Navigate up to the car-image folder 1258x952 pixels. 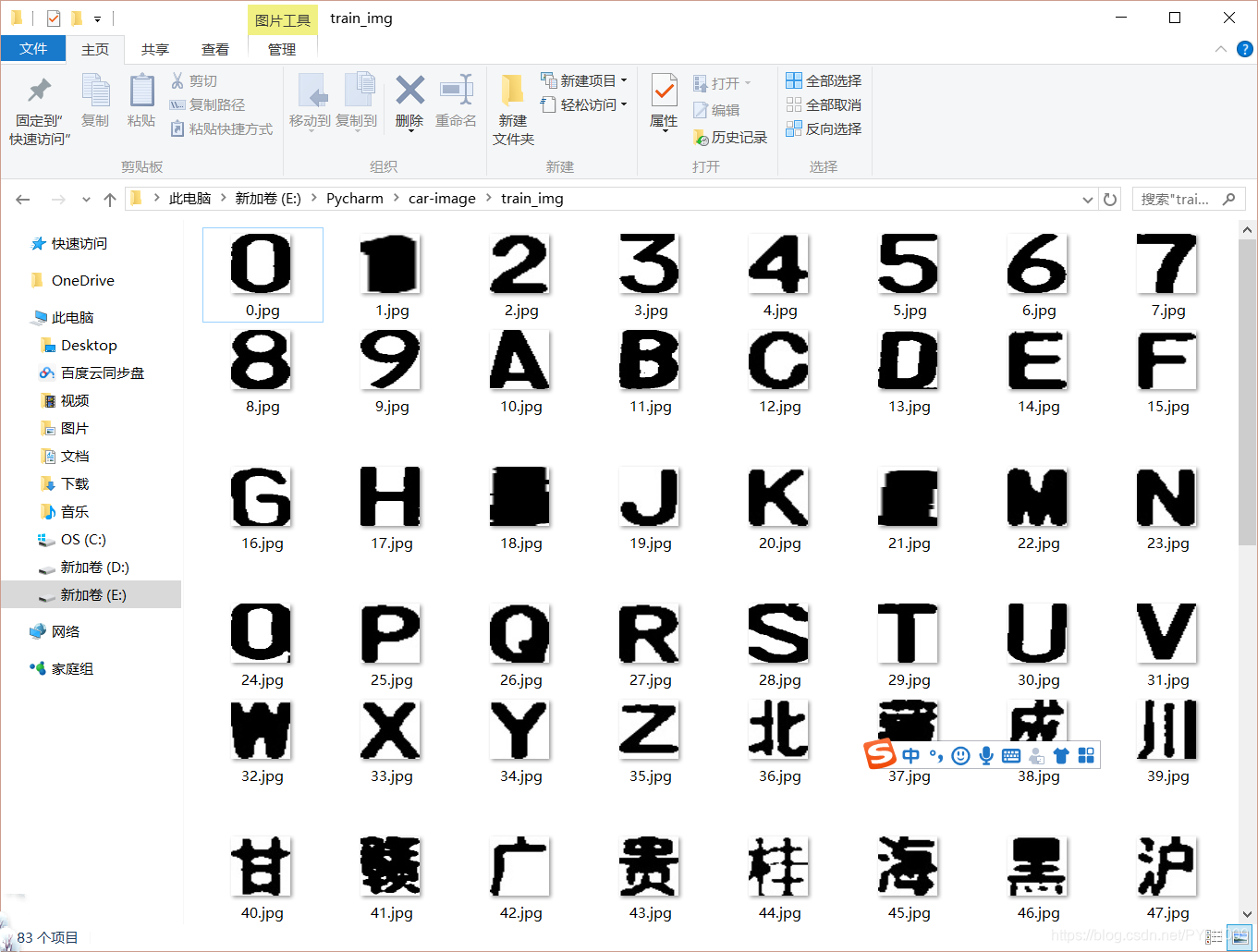(x=442, y=198)
